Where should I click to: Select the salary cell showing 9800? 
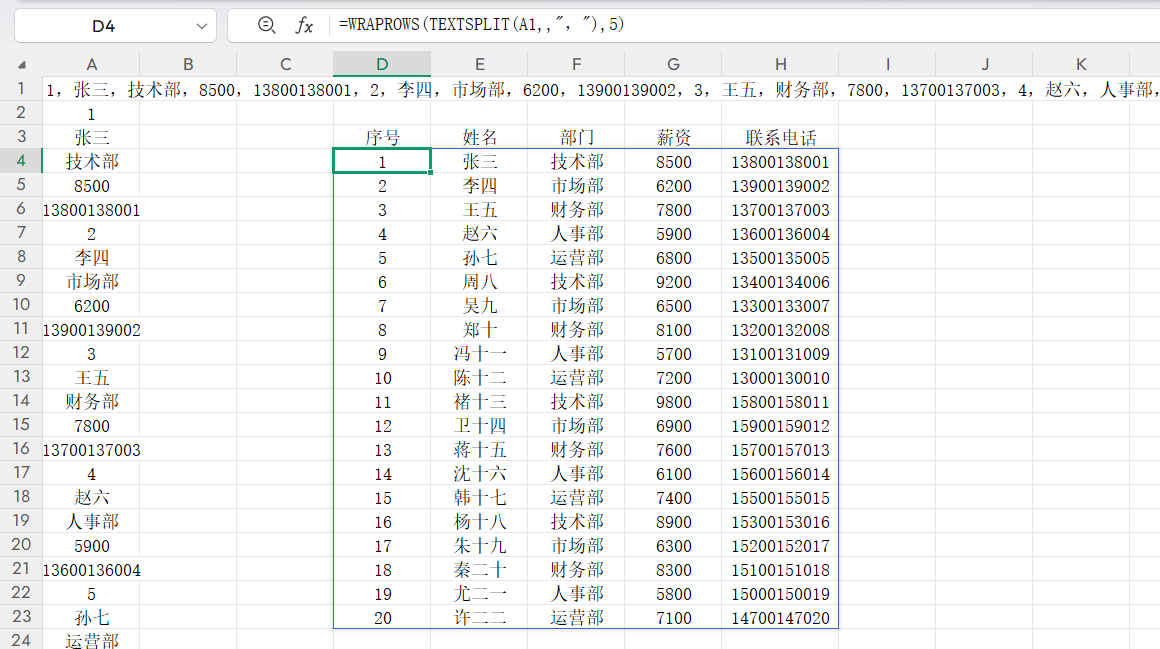673,402
